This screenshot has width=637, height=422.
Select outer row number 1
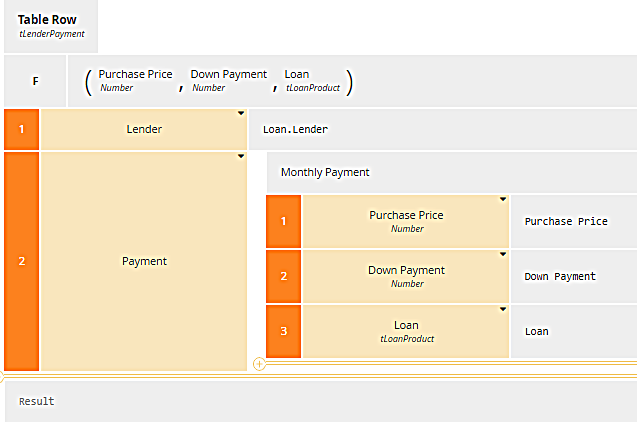point(21,129)
